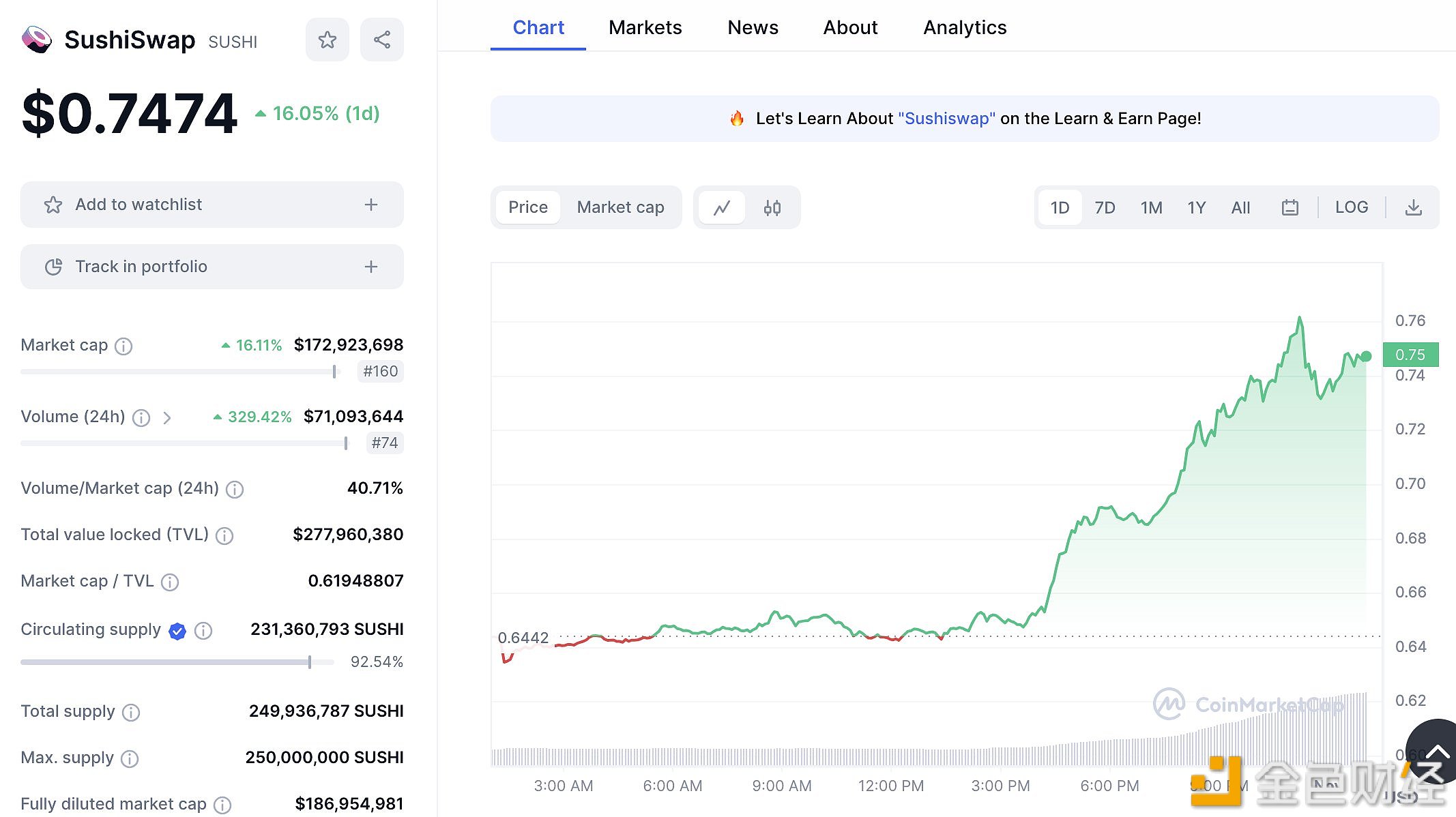The width and height of the screenshot is (1456, 817).
Task: Switch to the News tab
Action: pos(753,27)
